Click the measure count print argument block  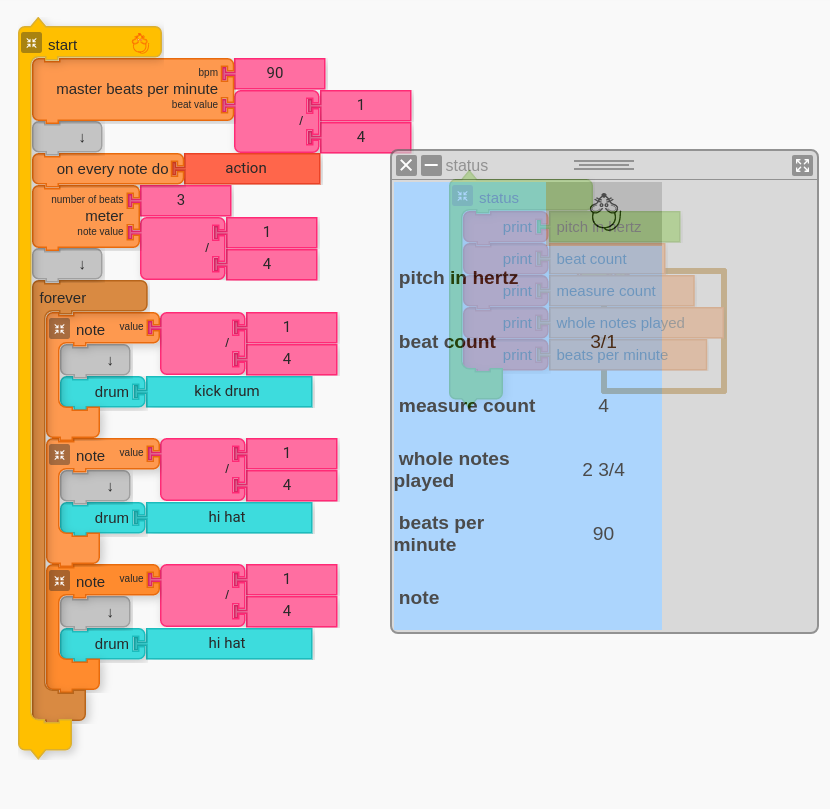point(621,291)
